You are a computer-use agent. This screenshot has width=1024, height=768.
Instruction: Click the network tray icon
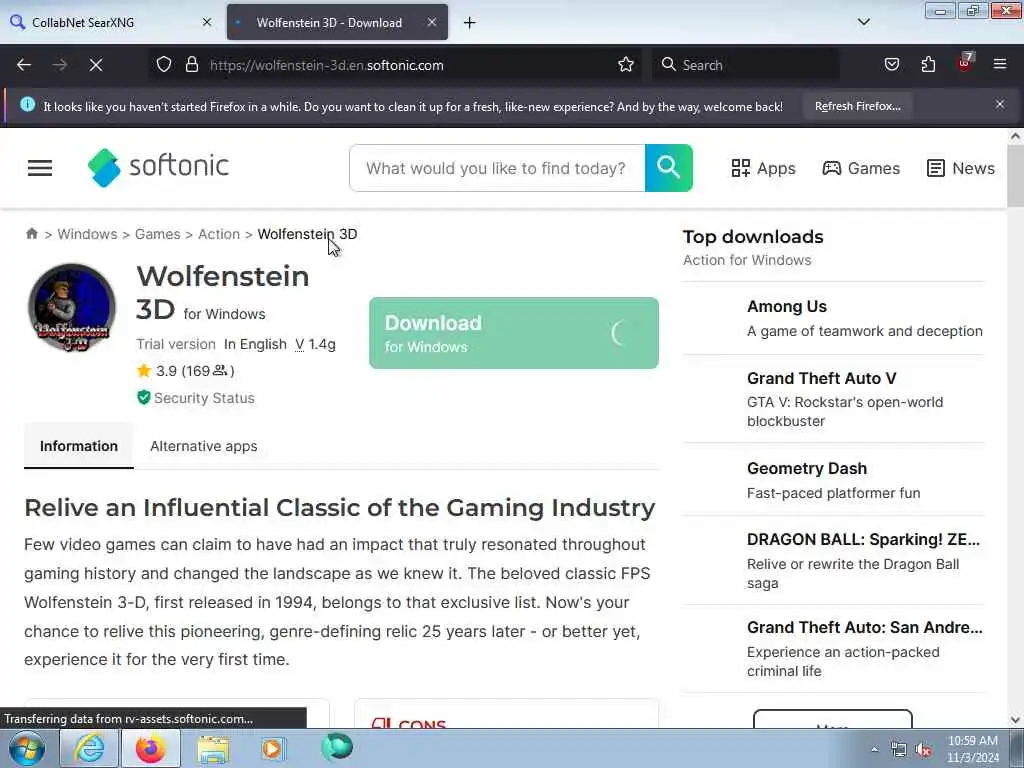pyautogui.click(x=899, y=750)
